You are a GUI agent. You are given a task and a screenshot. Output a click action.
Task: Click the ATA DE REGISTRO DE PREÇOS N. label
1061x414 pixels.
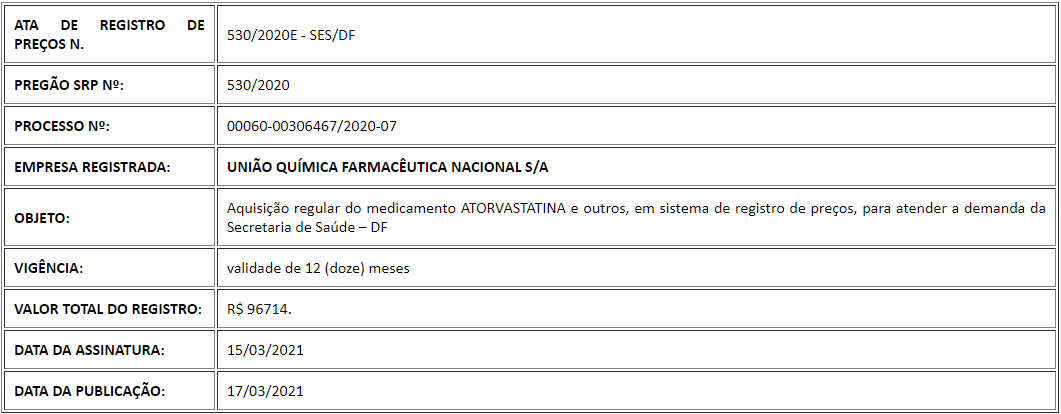click(110, 35)
